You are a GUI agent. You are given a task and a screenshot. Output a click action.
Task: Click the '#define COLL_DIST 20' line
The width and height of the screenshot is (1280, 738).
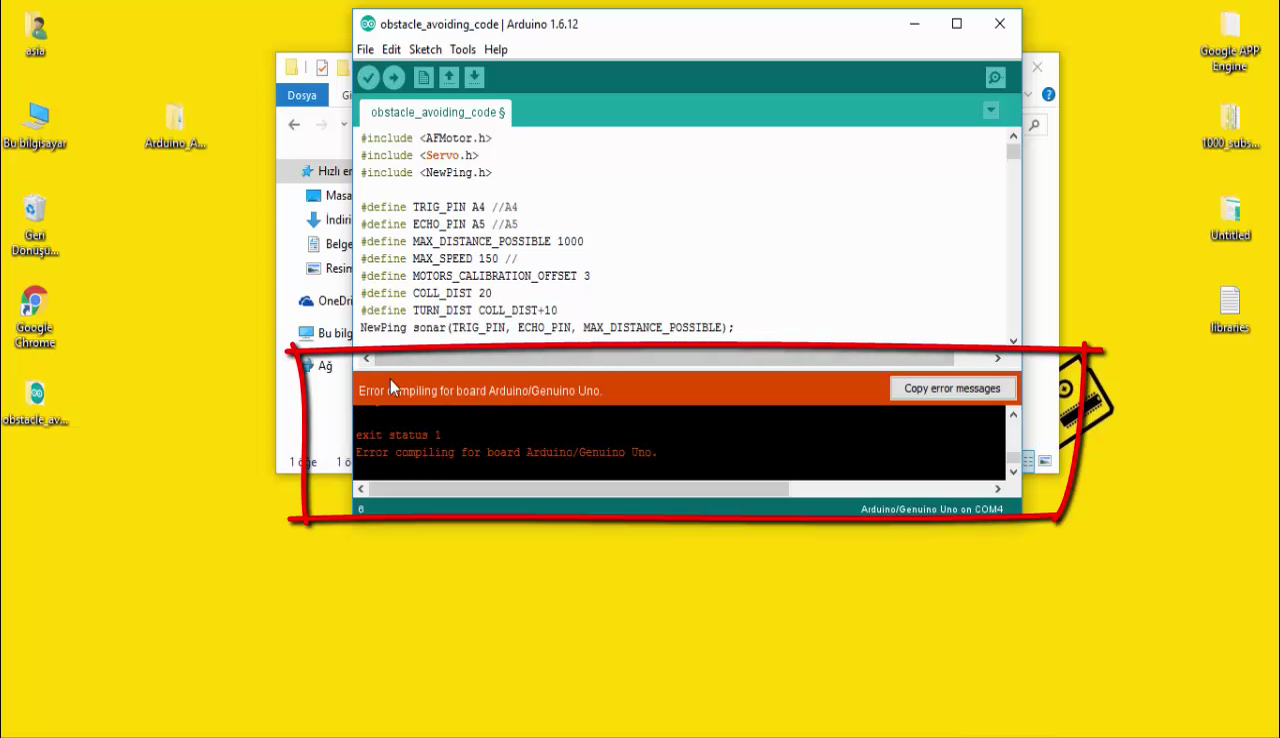pyautogui.click(x=426, y=293)
